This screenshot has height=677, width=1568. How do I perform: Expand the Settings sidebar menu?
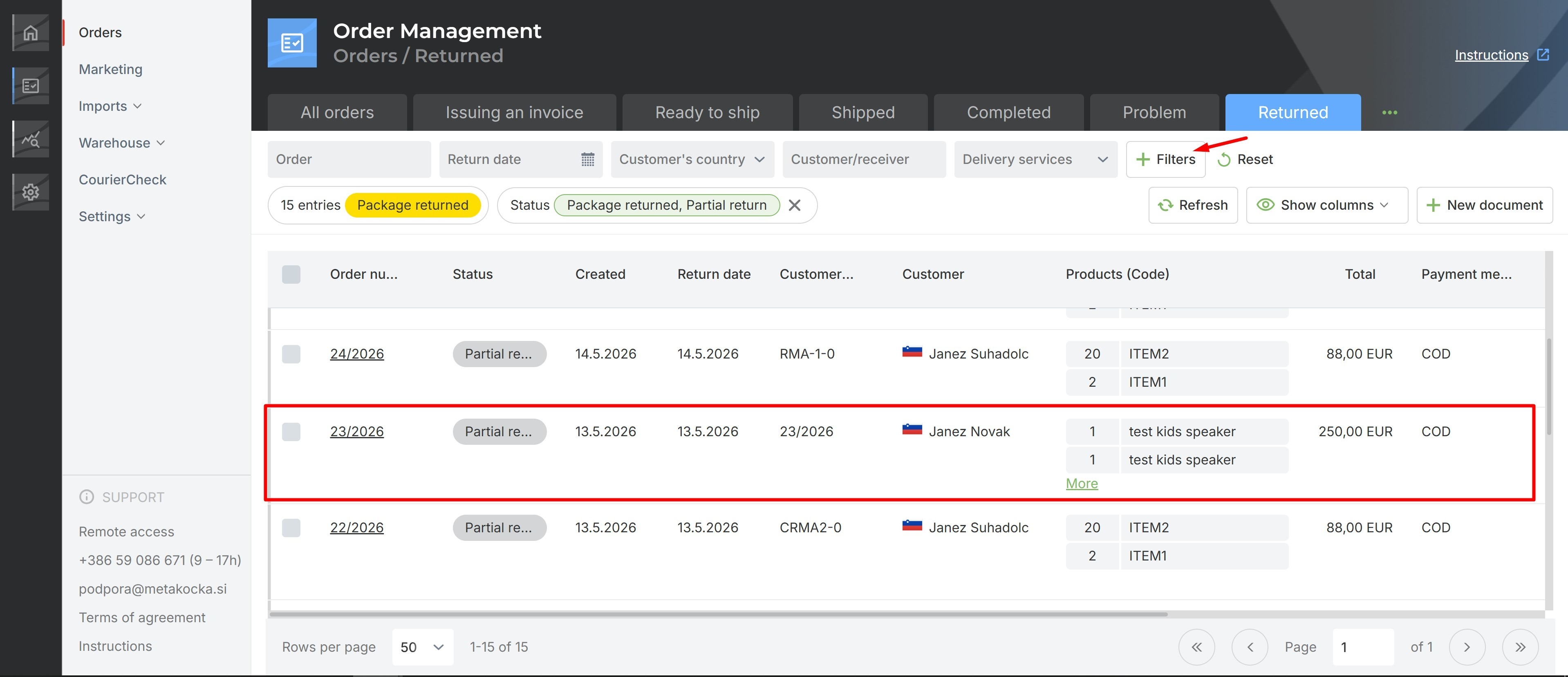coord(112,217)
